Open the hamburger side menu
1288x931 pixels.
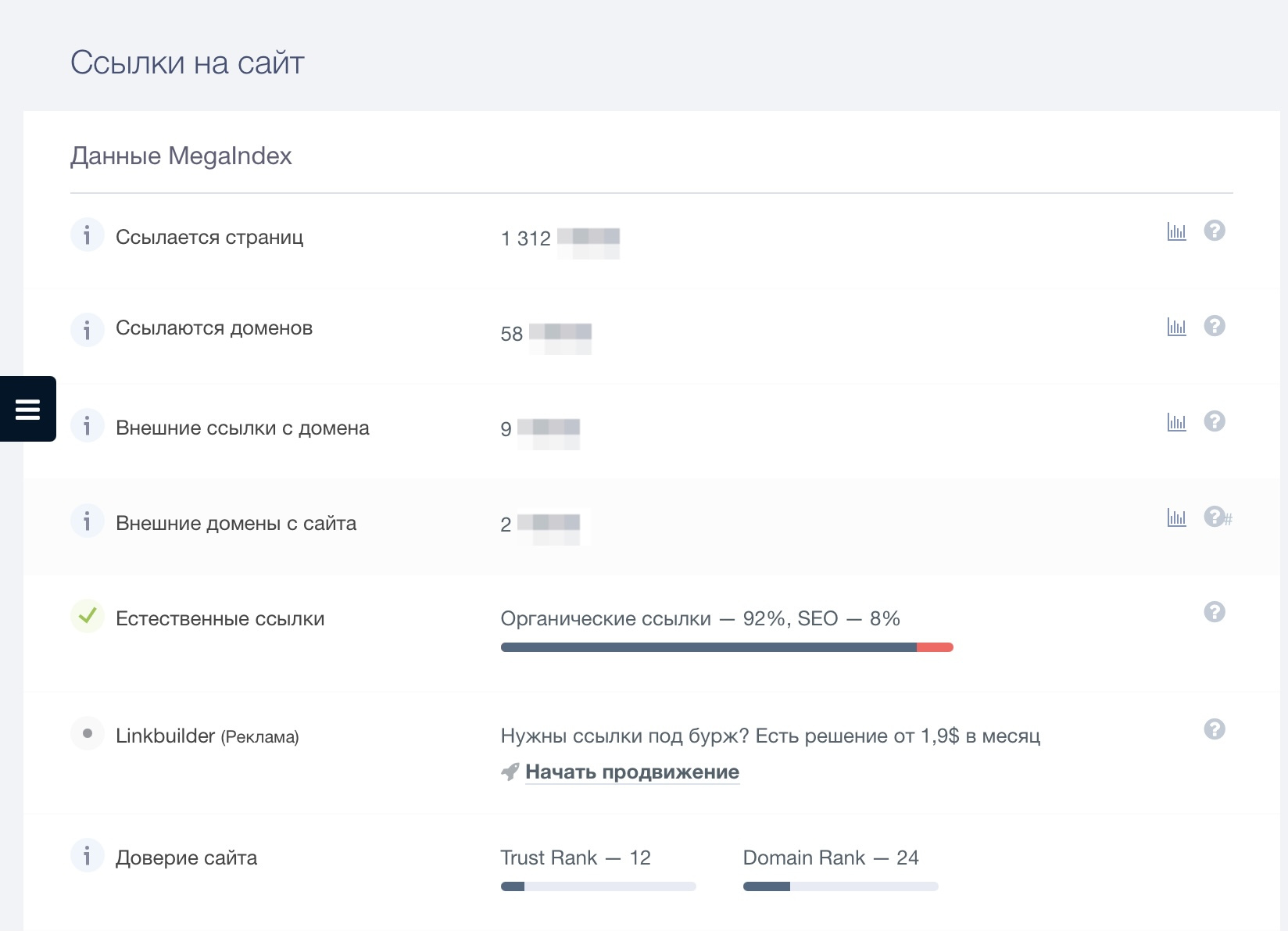coord(28,409)
